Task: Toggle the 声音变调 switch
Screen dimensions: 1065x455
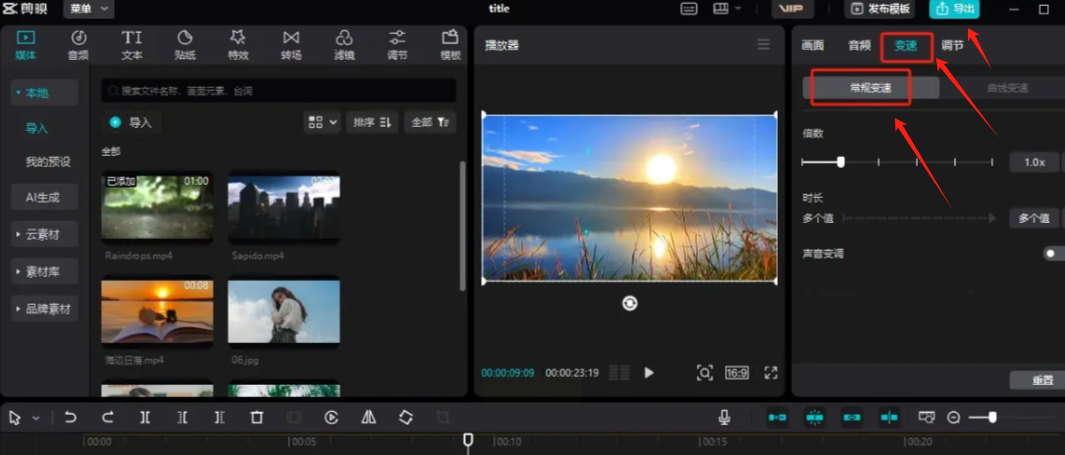Action: click(1053, 254)
